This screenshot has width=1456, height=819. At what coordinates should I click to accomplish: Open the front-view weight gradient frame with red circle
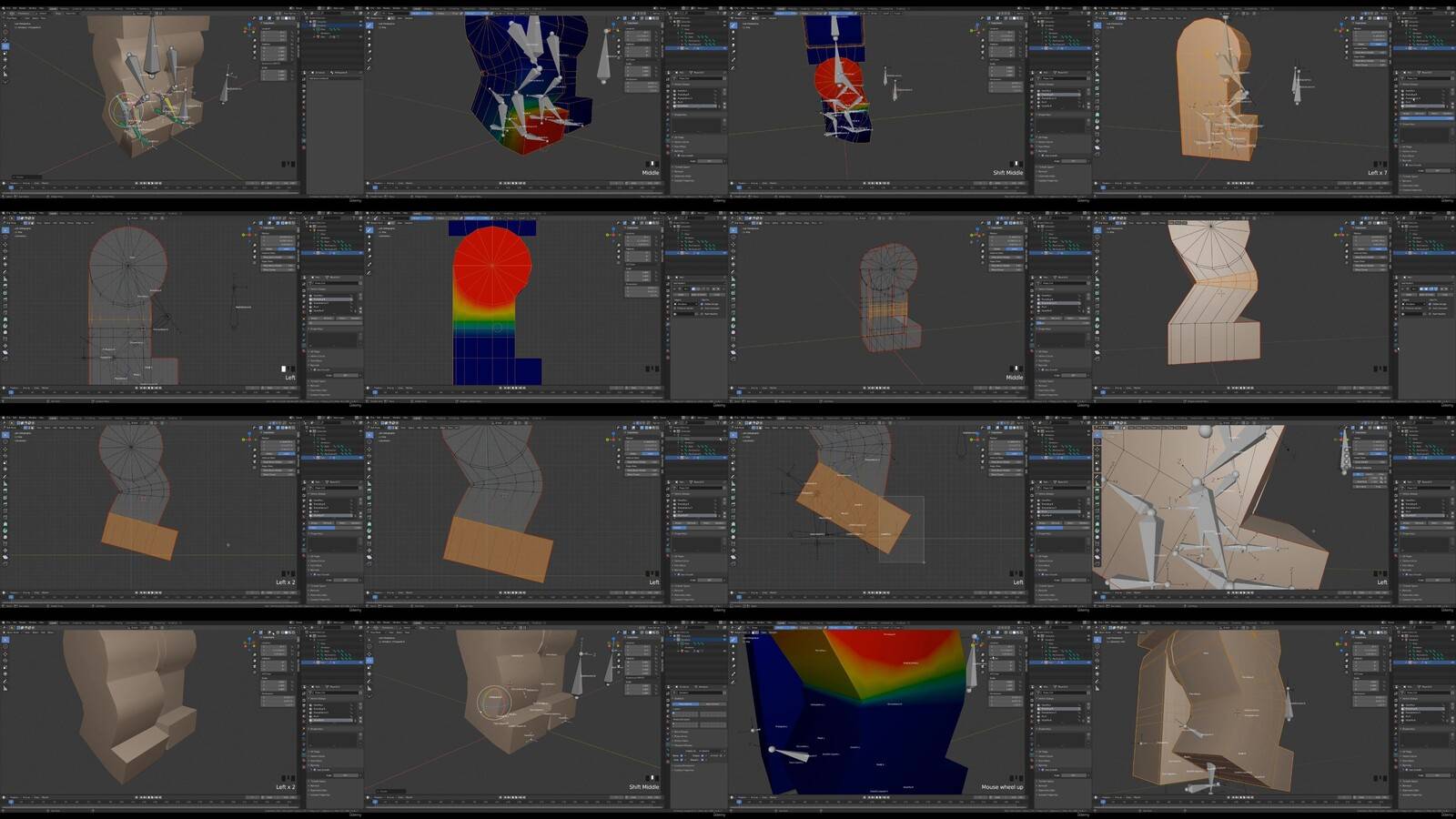546,306
